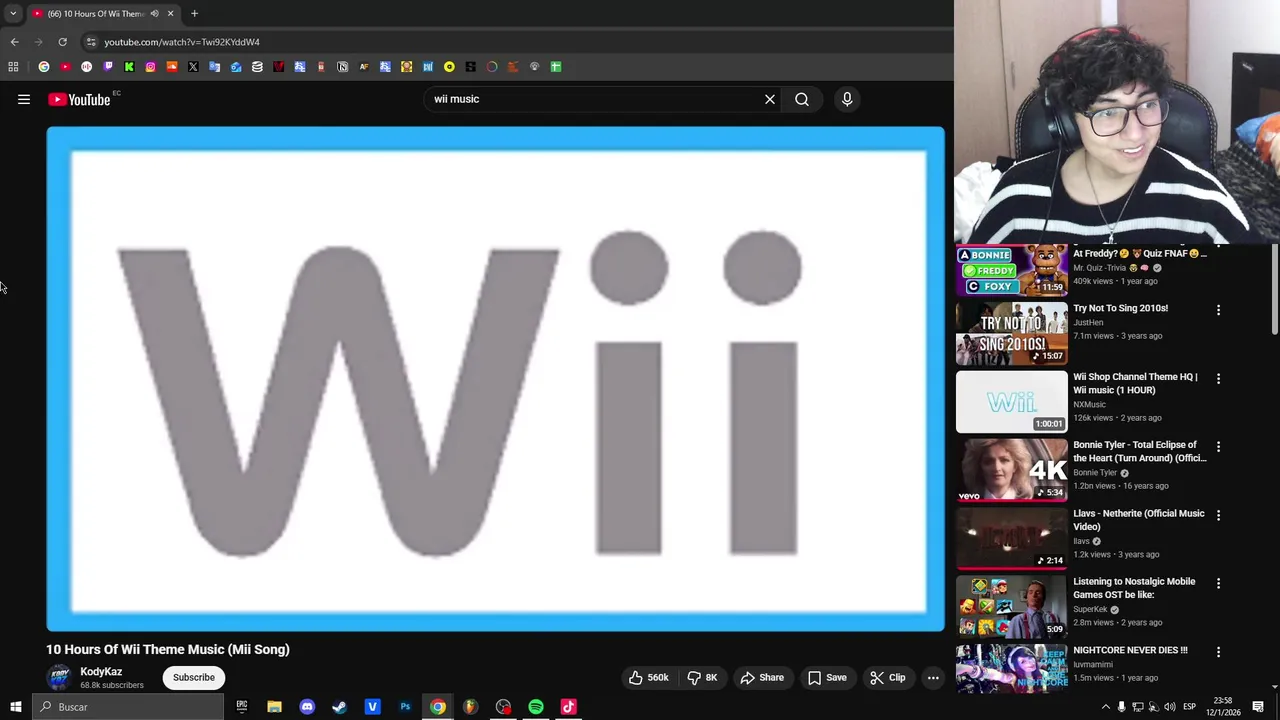Open the X (Twitter) bookmark
This screenshot has height=720, width=1280.
pyautogui.click(x=193, y=67)
